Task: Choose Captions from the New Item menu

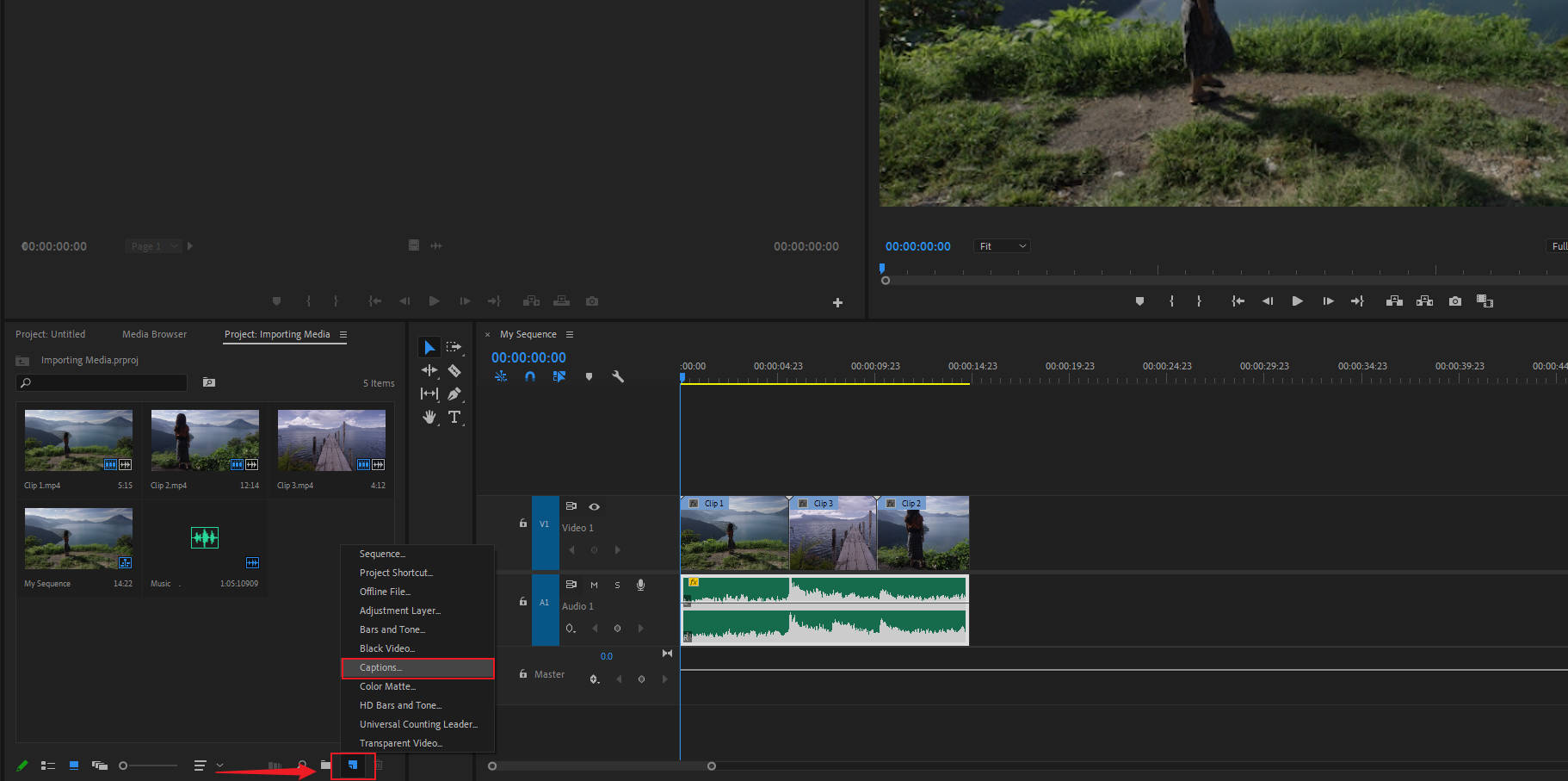Action: 418,667
